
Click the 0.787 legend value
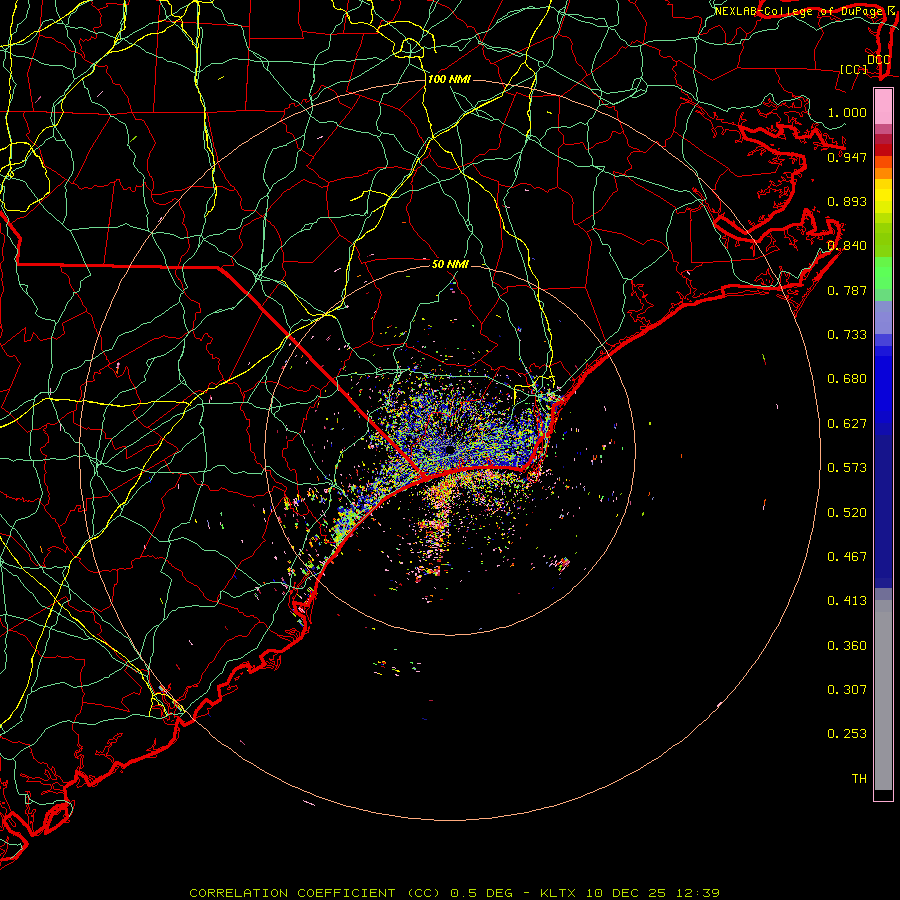tap(847, 290)
